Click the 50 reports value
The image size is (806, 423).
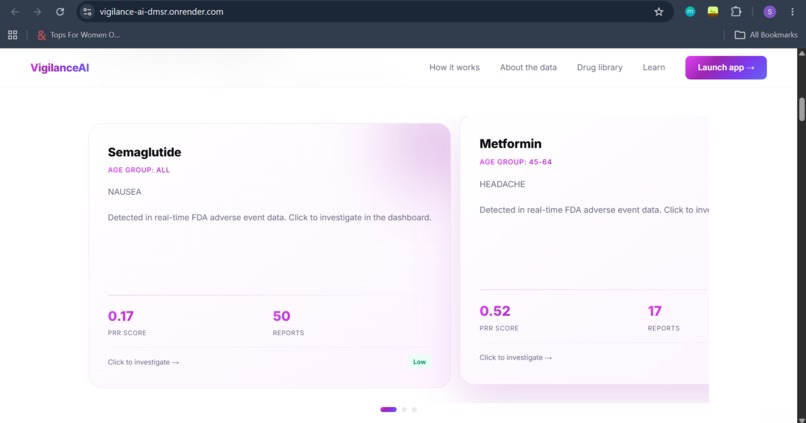click(x=281, y=316)
